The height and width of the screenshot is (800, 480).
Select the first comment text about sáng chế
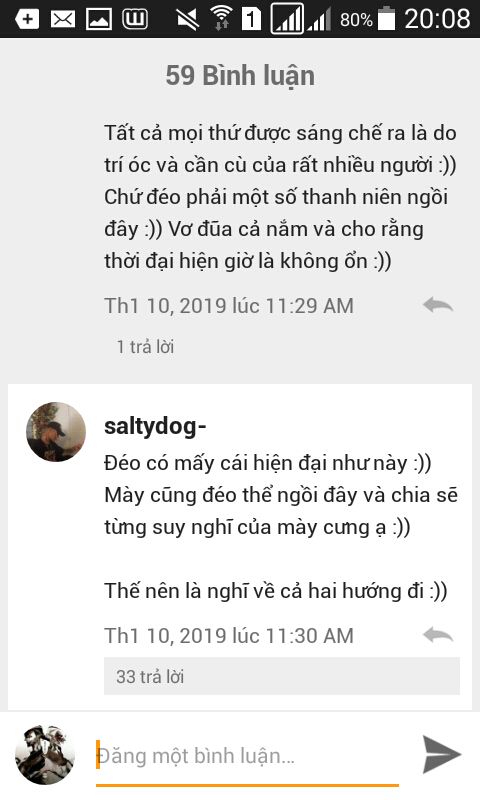point(280,196)
